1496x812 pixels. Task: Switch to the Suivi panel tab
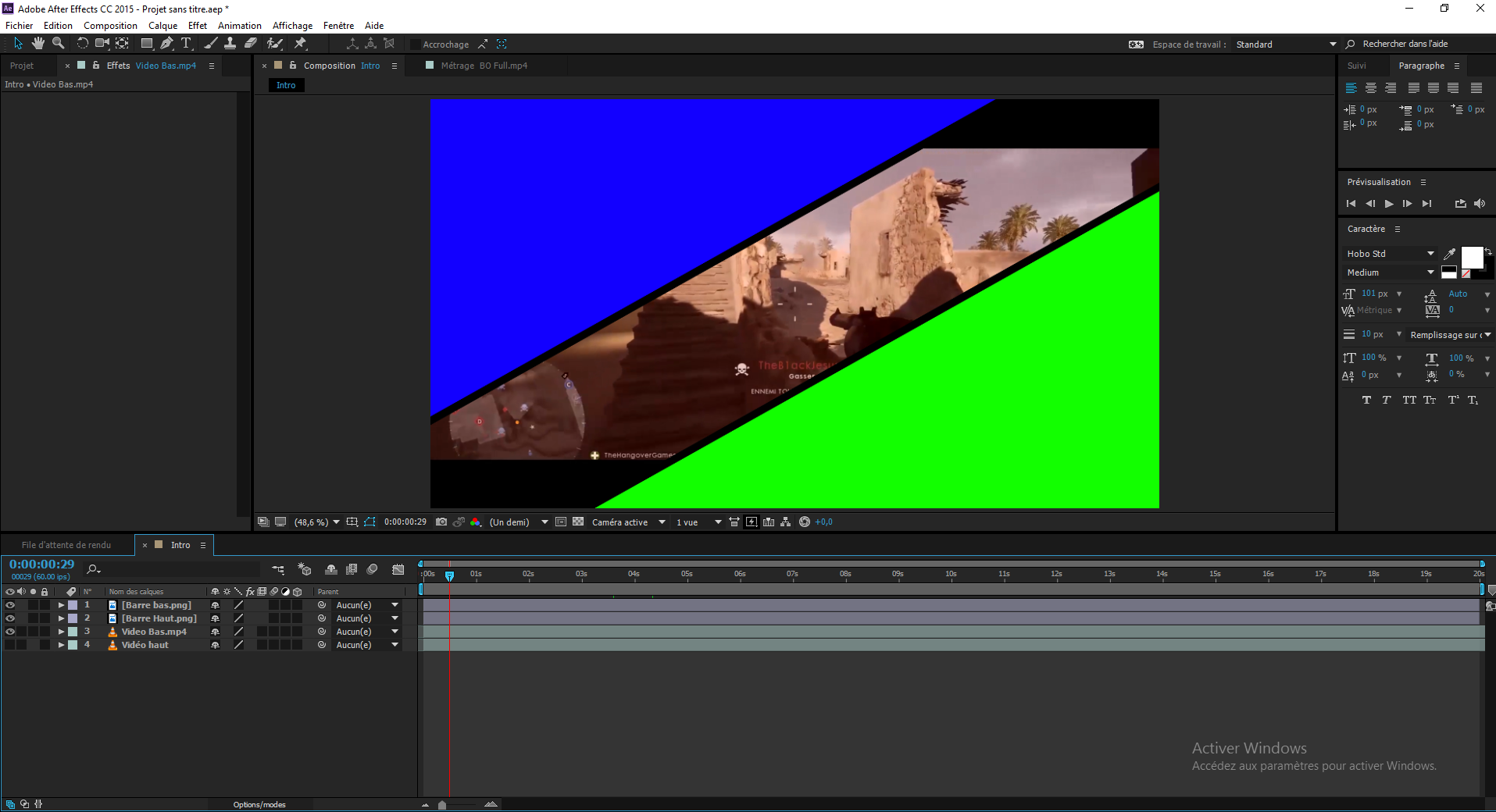tap(1357, 66)
